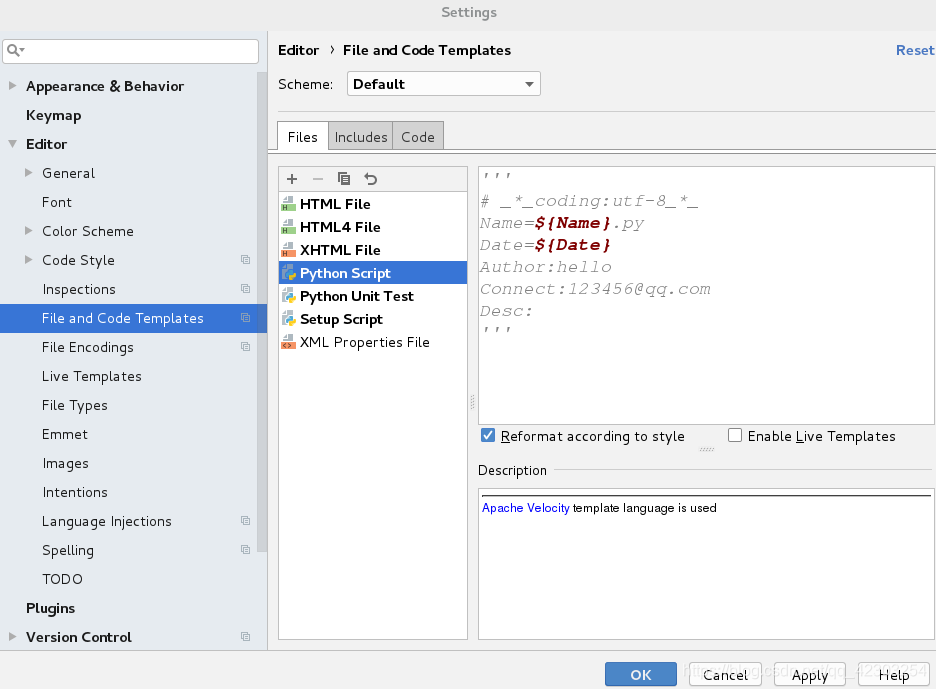
Task: Remove template using the minus icon
Action: [x=318, y=179]
